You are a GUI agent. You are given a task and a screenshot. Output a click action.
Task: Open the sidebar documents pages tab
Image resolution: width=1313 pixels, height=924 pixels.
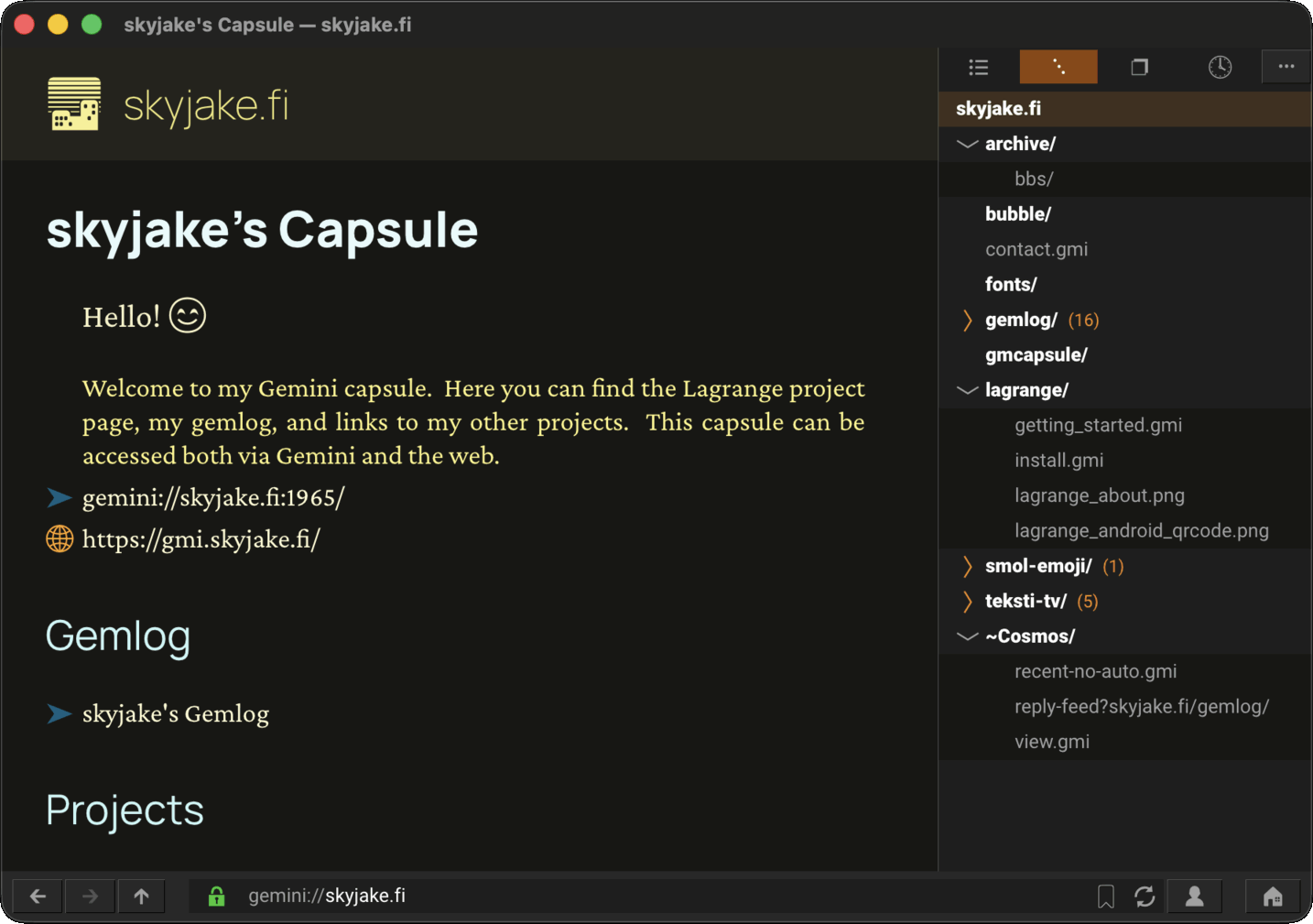click(x=1139, y=67)
